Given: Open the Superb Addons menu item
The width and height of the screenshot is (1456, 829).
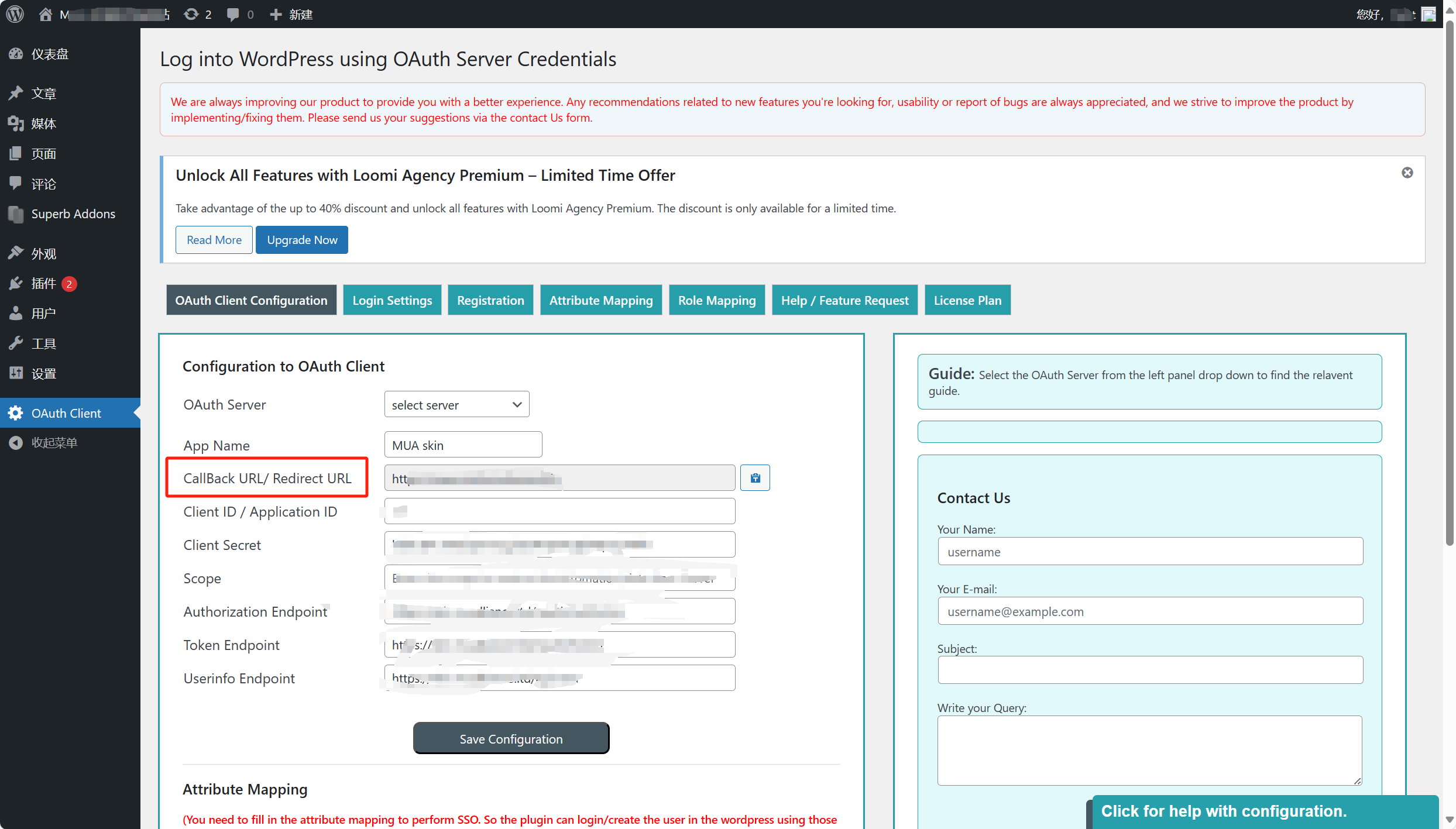Looking at the screenshot, I should click(70, 214).
